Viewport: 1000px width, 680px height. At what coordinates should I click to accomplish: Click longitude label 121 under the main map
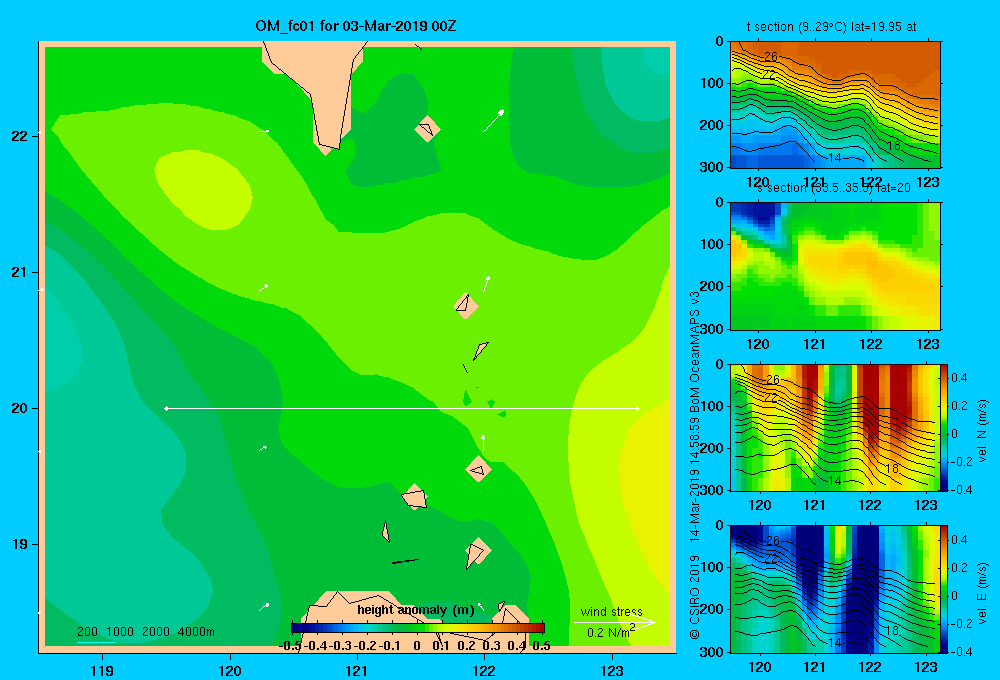pos(357,670)
